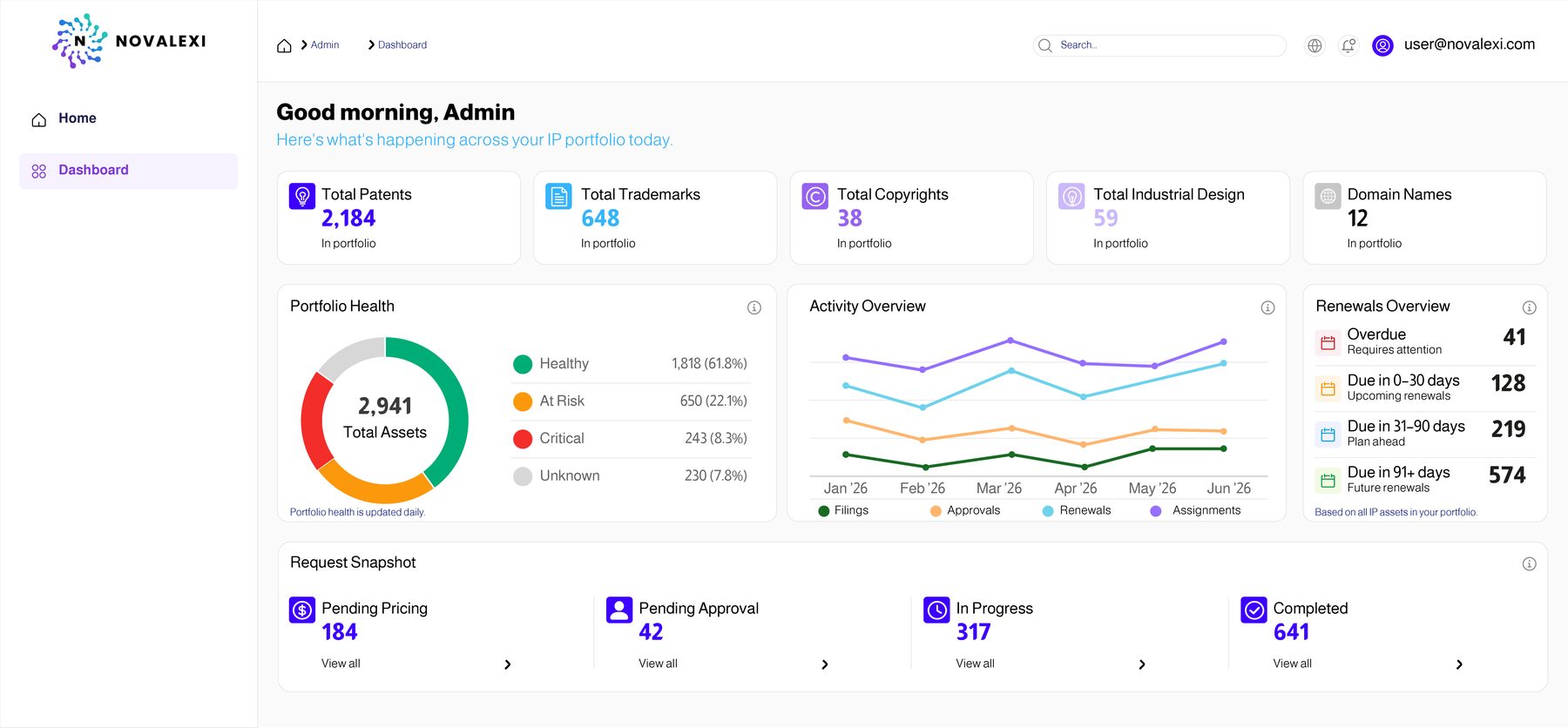Click the Total Trademarks 648 value
The height and width of the screenshot is (728, 1568).
600,219
